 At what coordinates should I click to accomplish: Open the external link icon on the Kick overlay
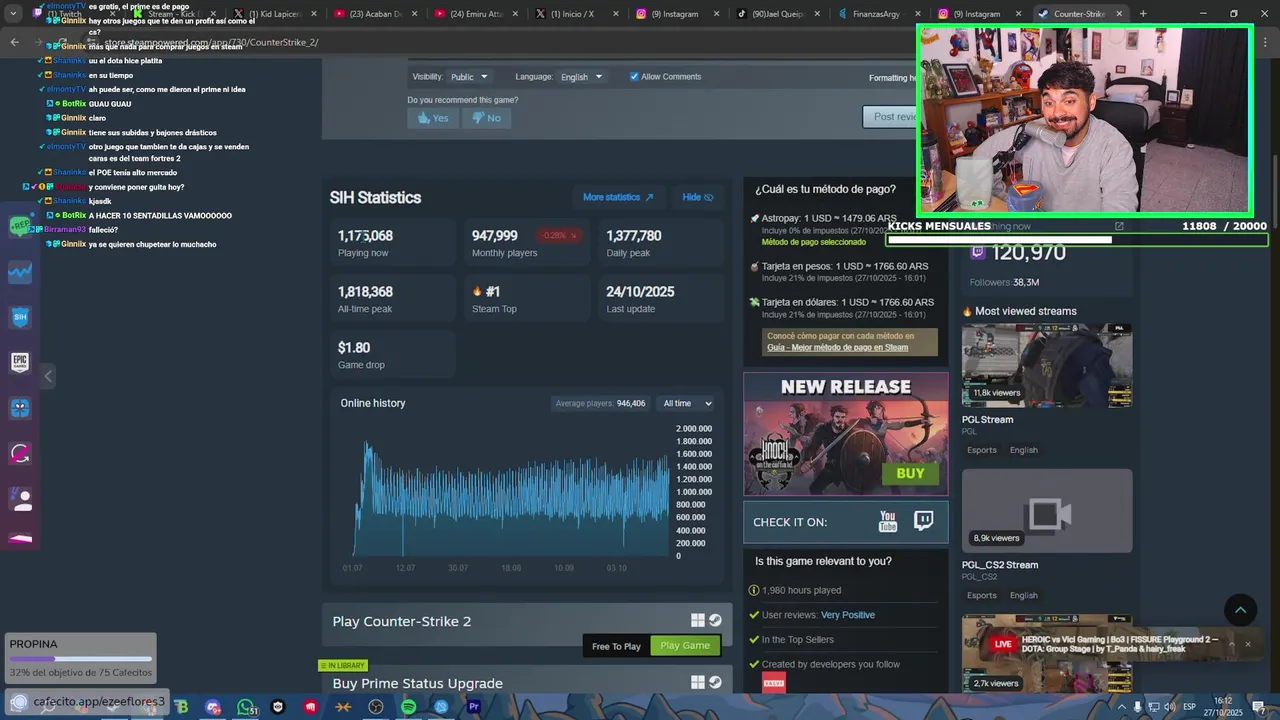click(1119, 226)
